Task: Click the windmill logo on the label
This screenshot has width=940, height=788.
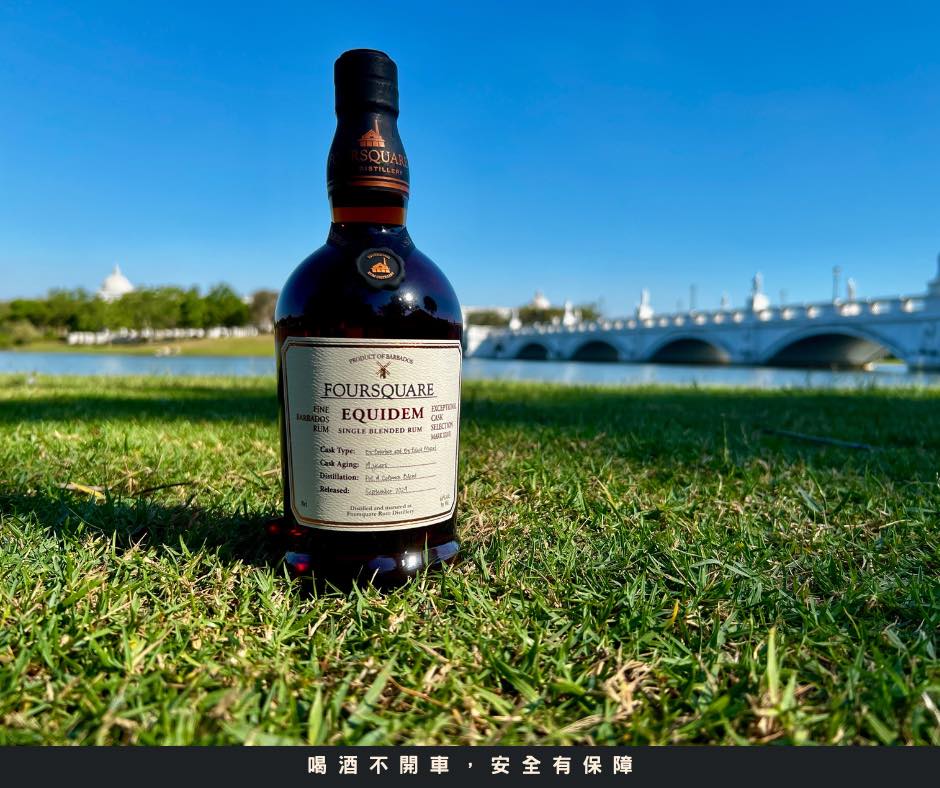Action: click(383, 370)
